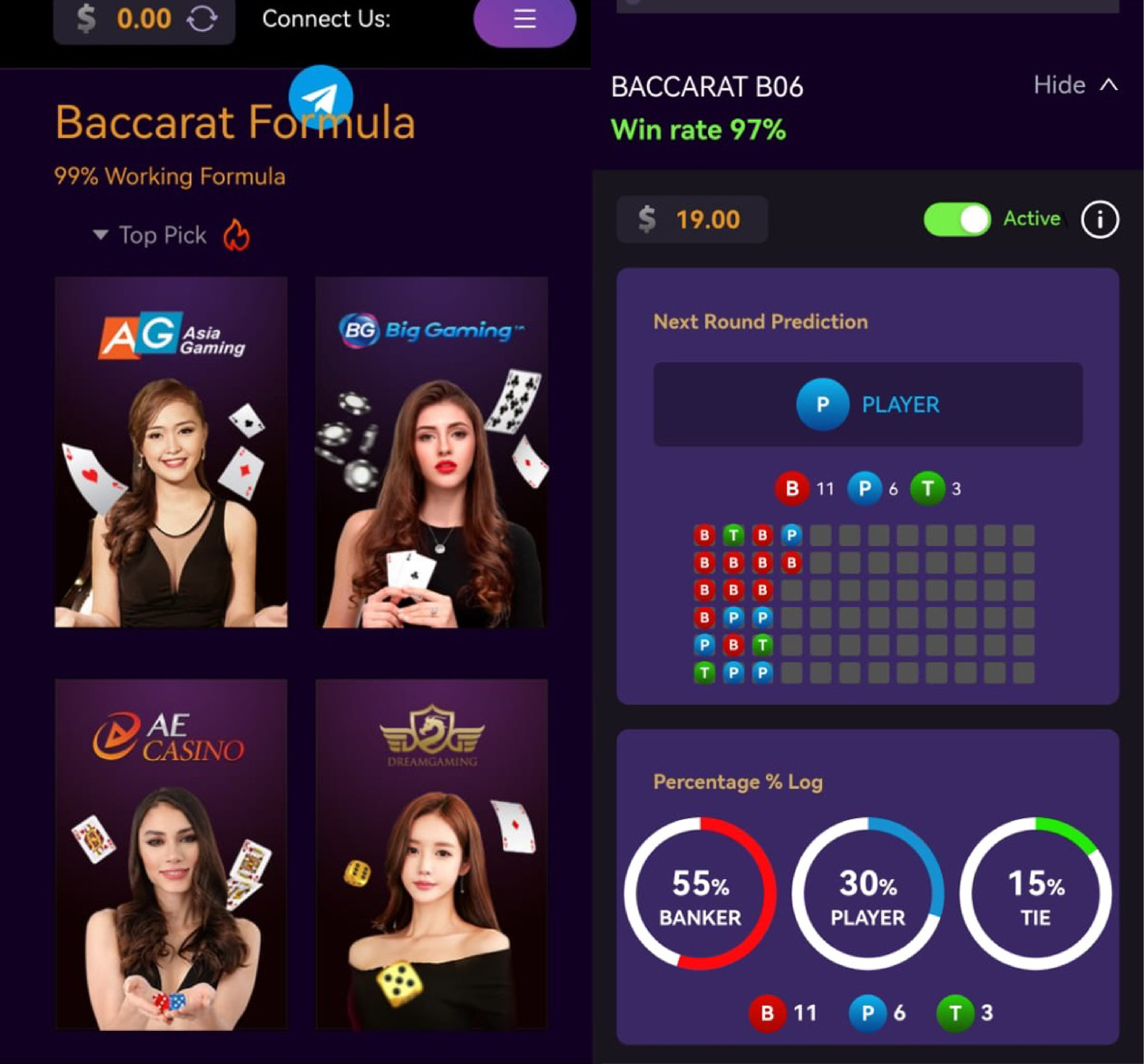The width and height of the screenshot is (1144, 1064).
Task: Click the $ 19.00 balance field
Action: [x=692, y=219]
